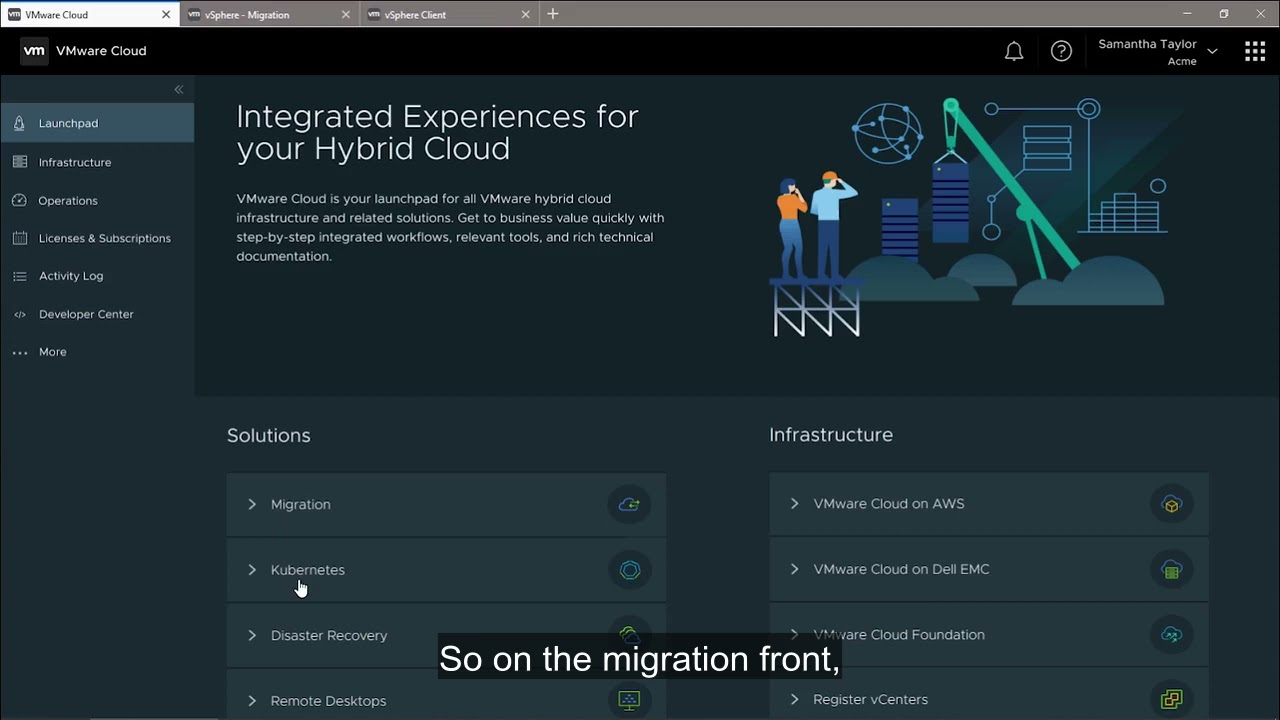Click the Infrastructure section heading
The height and width of the screenshot is (720, 1280).
pyautogui.click(x=831, y=435)
